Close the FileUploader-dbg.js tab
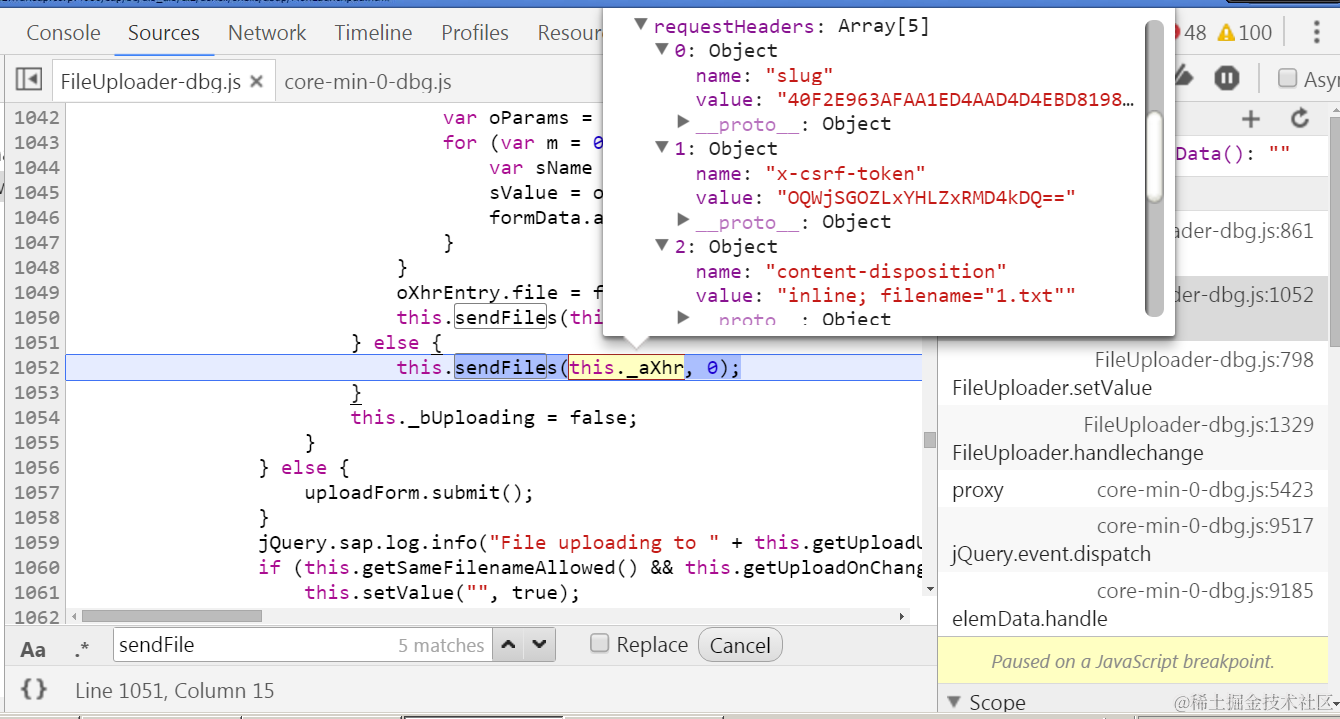Viewport: 1340px width, 719px height. click(x=257, y=81)
